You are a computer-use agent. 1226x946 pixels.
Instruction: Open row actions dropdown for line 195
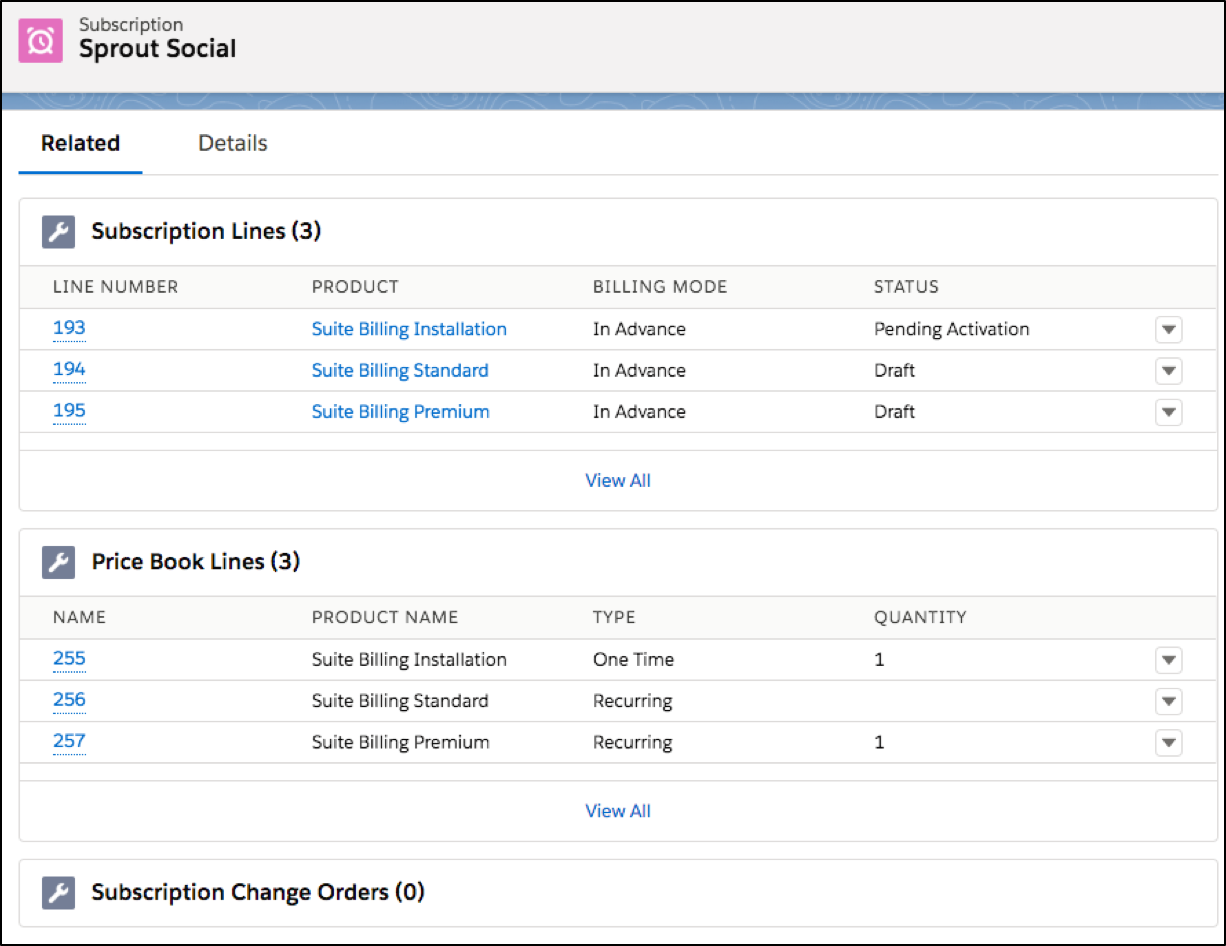pos(1168,412)
